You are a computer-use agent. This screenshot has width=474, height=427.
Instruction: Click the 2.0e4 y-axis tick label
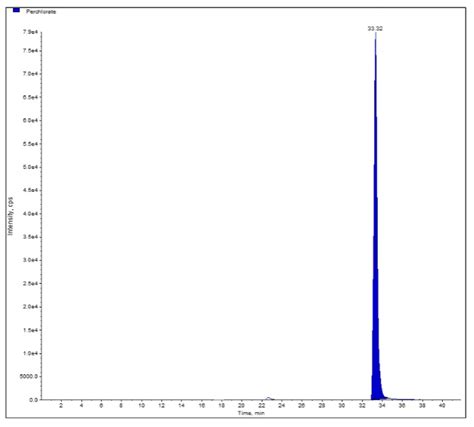[30, 307]
